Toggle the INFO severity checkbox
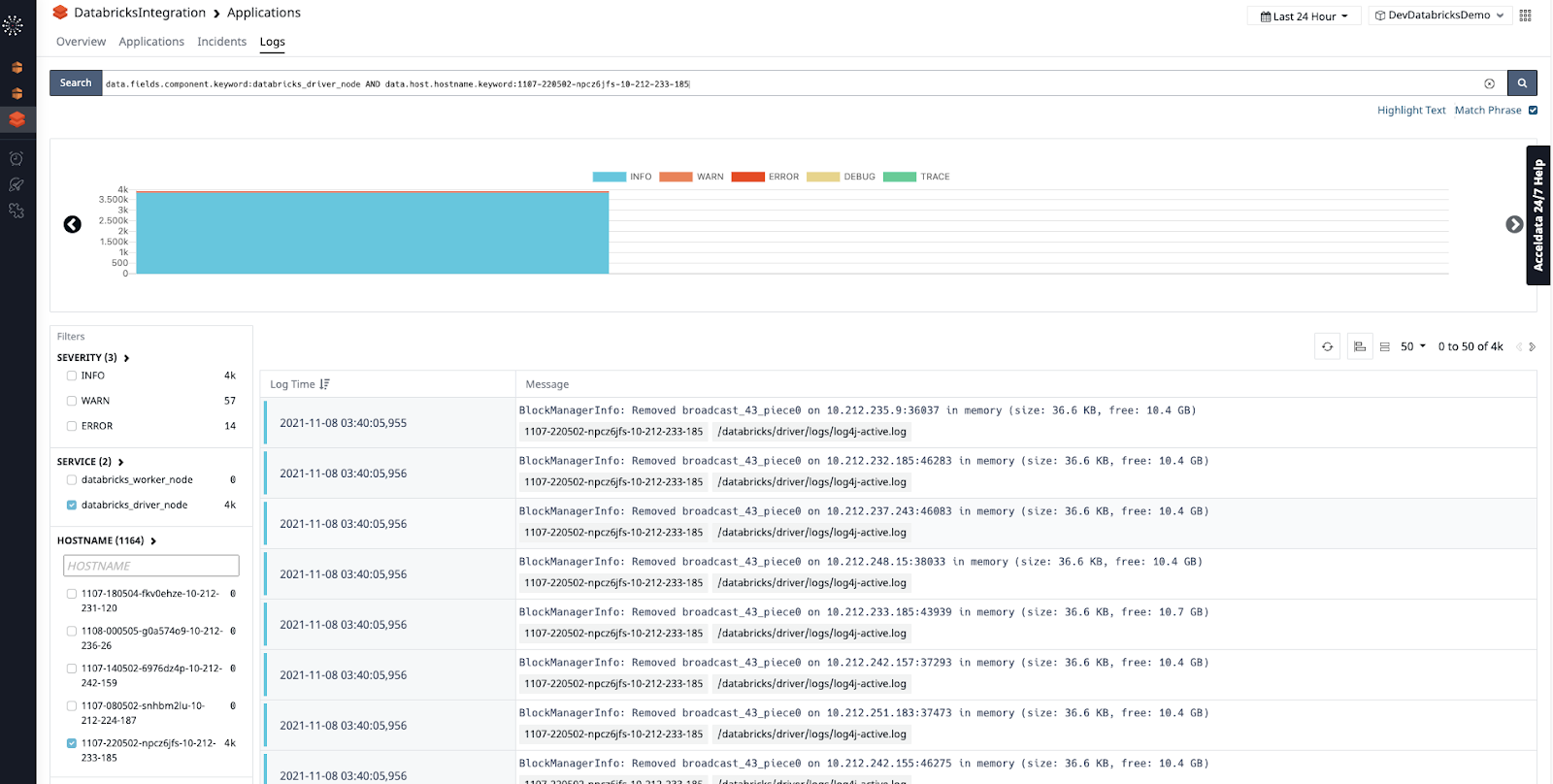 tap(72, 376)
